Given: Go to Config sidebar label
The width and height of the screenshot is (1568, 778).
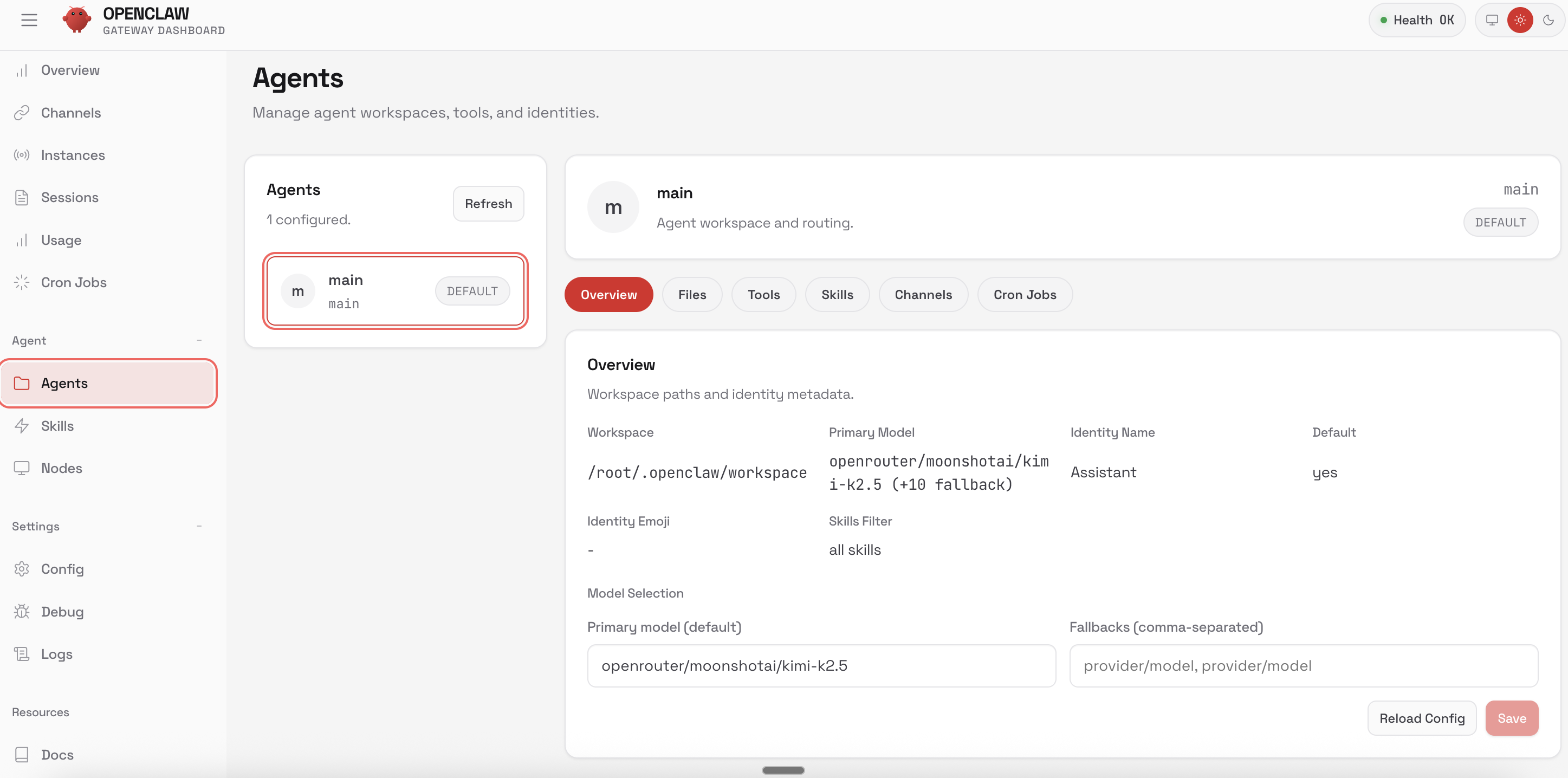Looking at the screenshot, I should pos(62,568).
